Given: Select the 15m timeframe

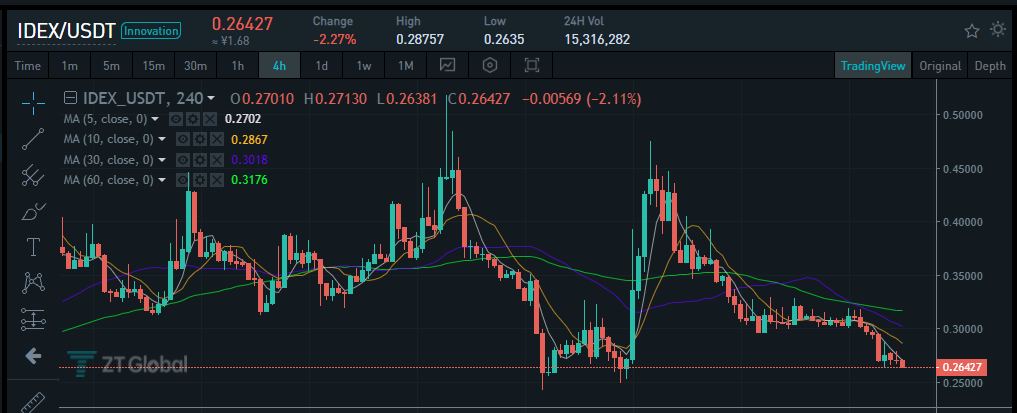Looking at the screenshot, I should (154, 65).
